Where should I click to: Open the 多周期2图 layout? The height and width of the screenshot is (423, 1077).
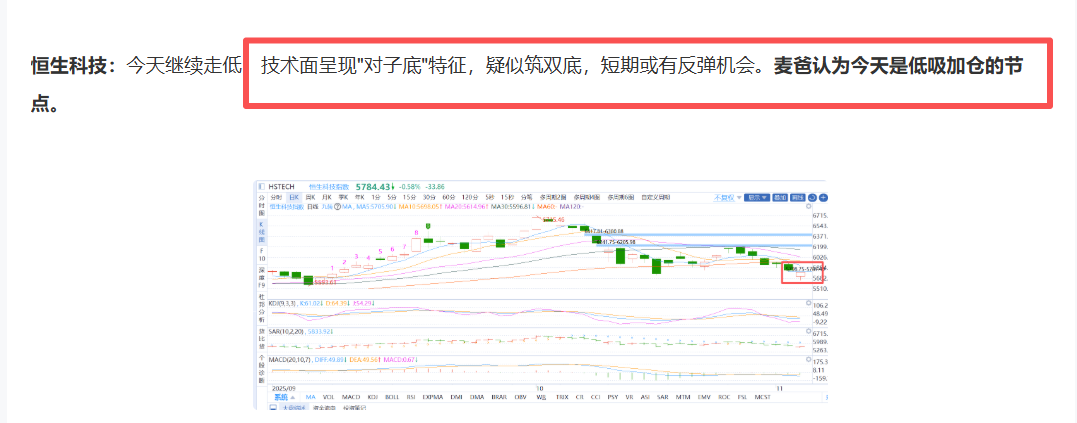[x=554, y=198]
